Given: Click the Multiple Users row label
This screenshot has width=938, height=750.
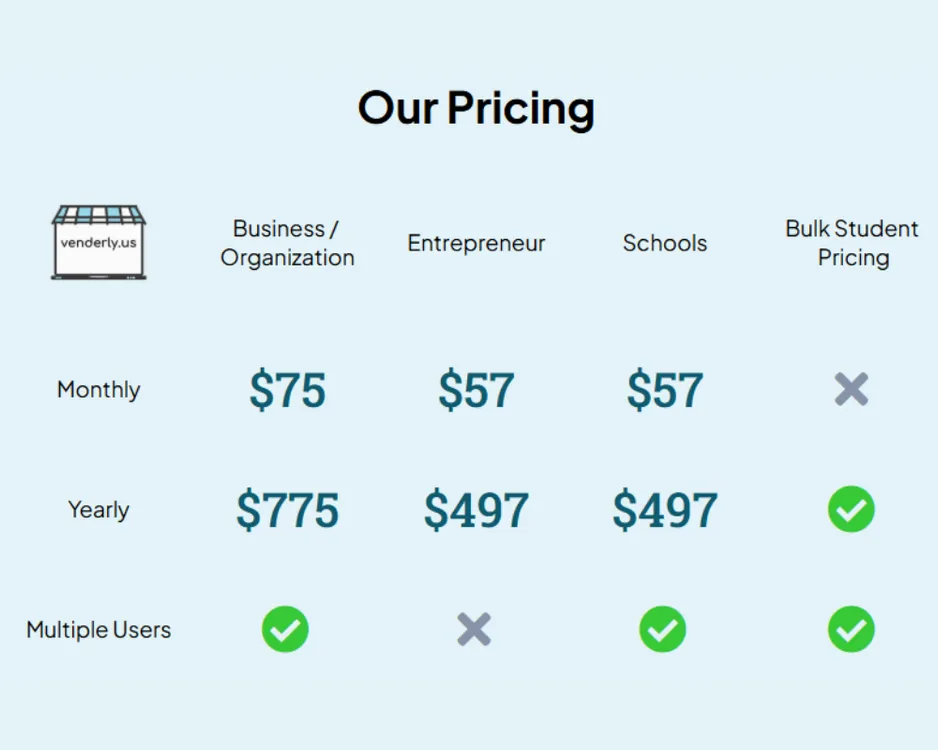Looking at the screenshot, I should point(99,630).
